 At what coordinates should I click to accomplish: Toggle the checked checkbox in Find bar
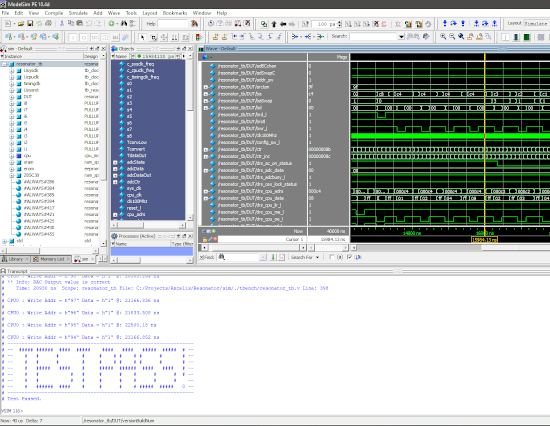tap(349, 257)
